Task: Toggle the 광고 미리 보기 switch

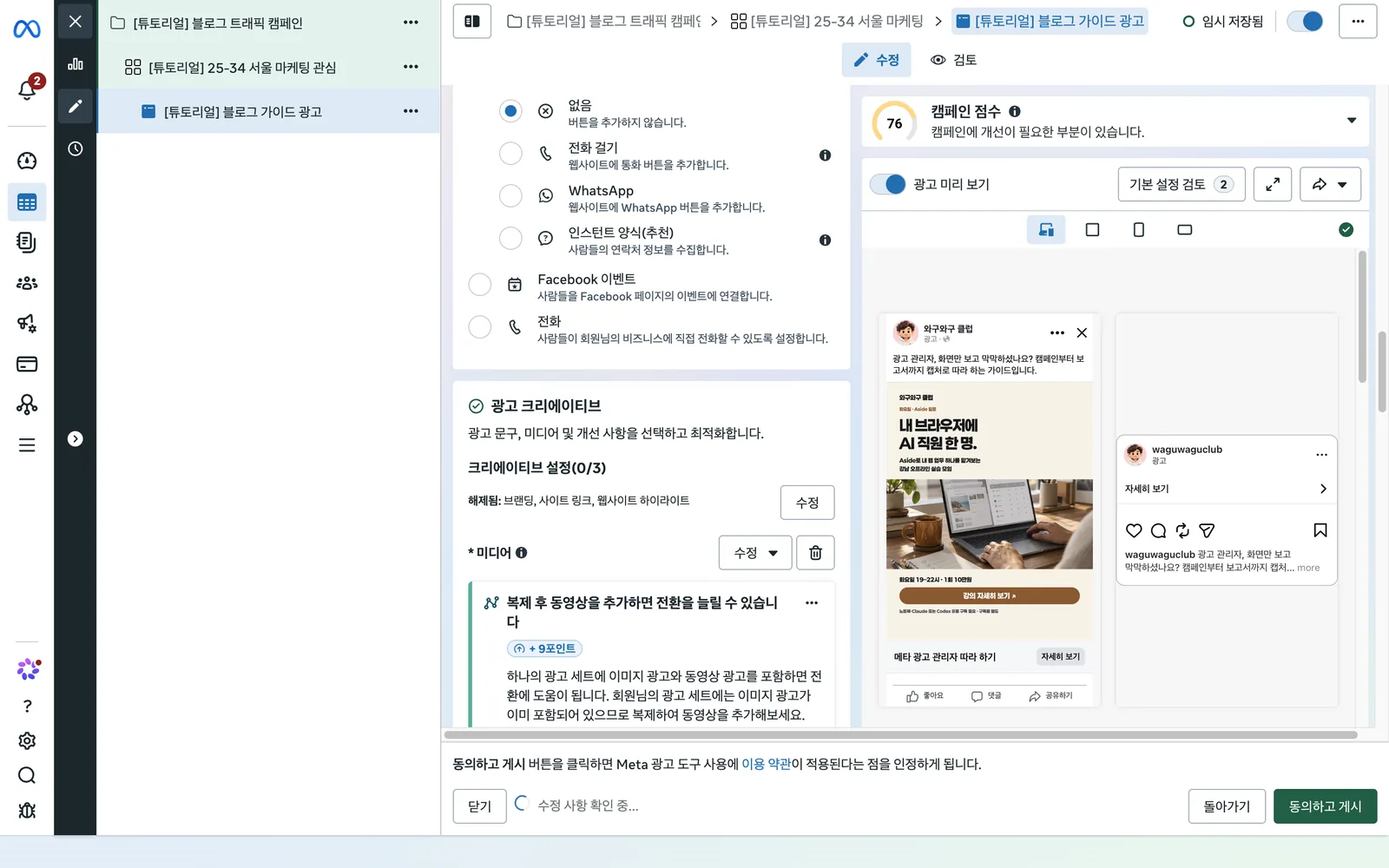Action: point(887,184)
